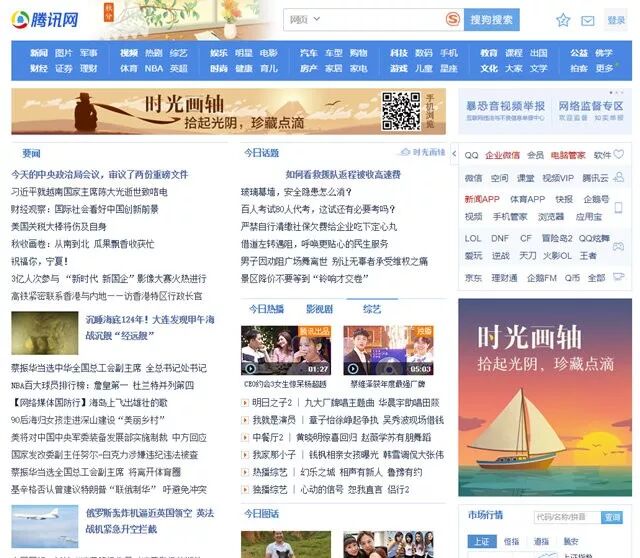The width and height of the screenshot is (640, 558).
Task: Switch to the 综艺 tab
Action: click(372, 309)
